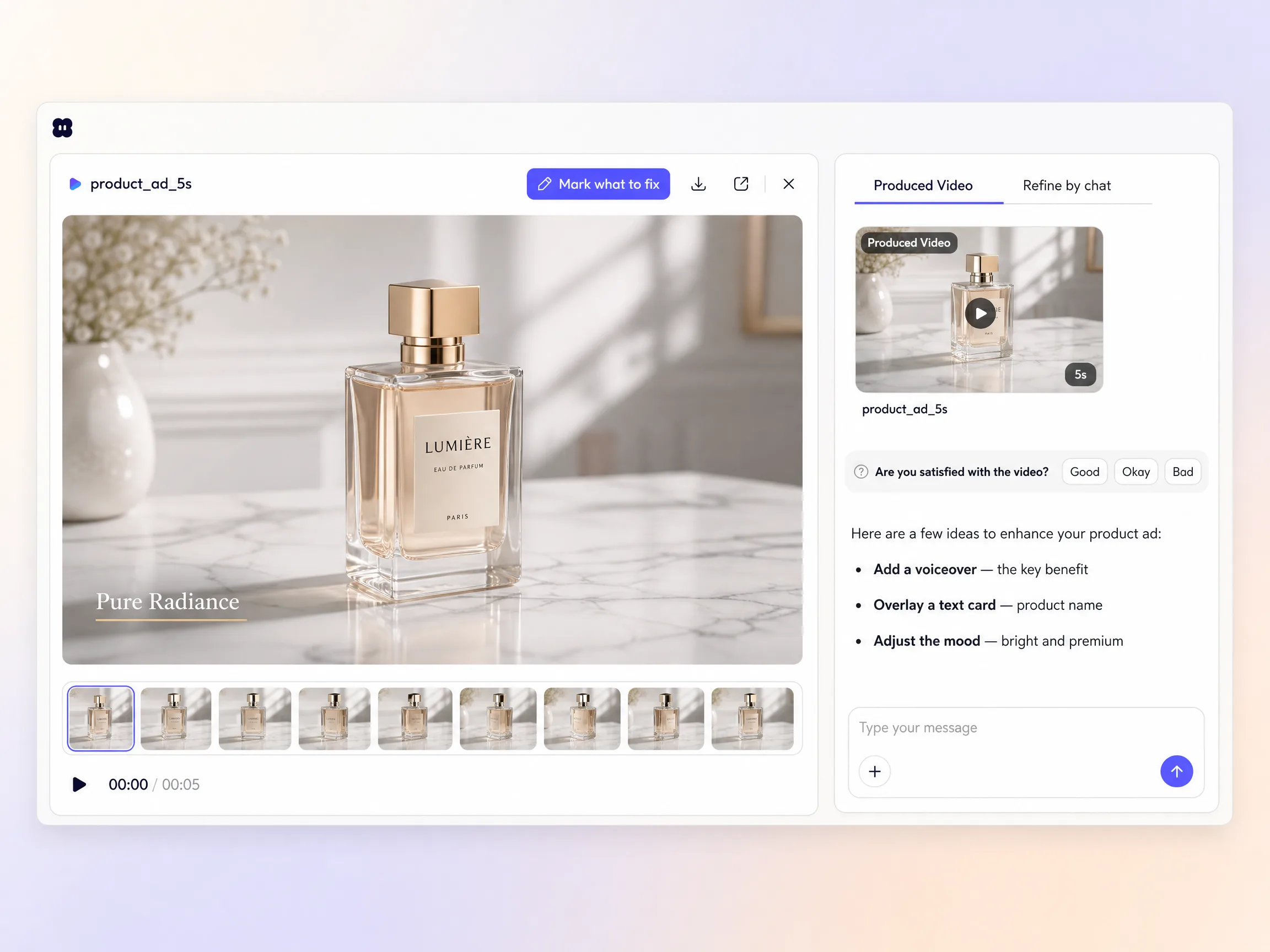The image size is (1270, 952).
Task: Click the Pure Radiance text overlay
Action: [168, 602]
